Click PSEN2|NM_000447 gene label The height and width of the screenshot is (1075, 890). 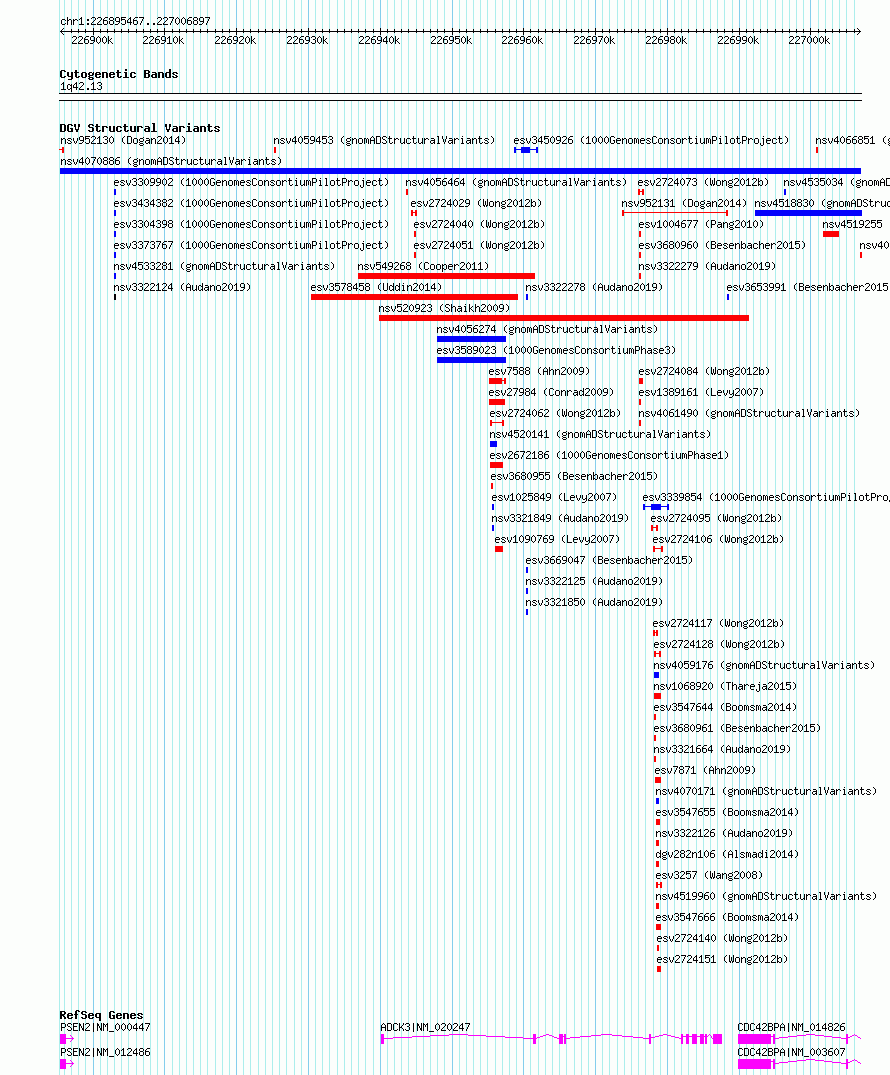pos(105,1027)
